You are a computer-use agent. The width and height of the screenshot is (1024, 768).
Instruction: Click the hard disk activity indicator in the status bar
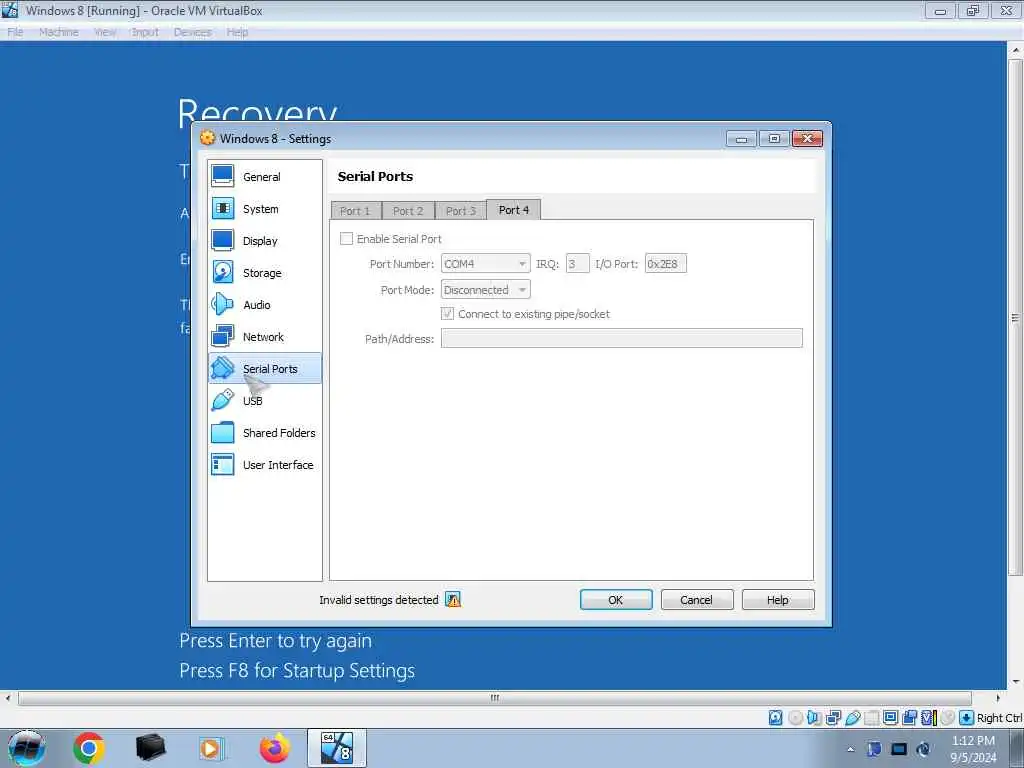click(x=775, y=718)
